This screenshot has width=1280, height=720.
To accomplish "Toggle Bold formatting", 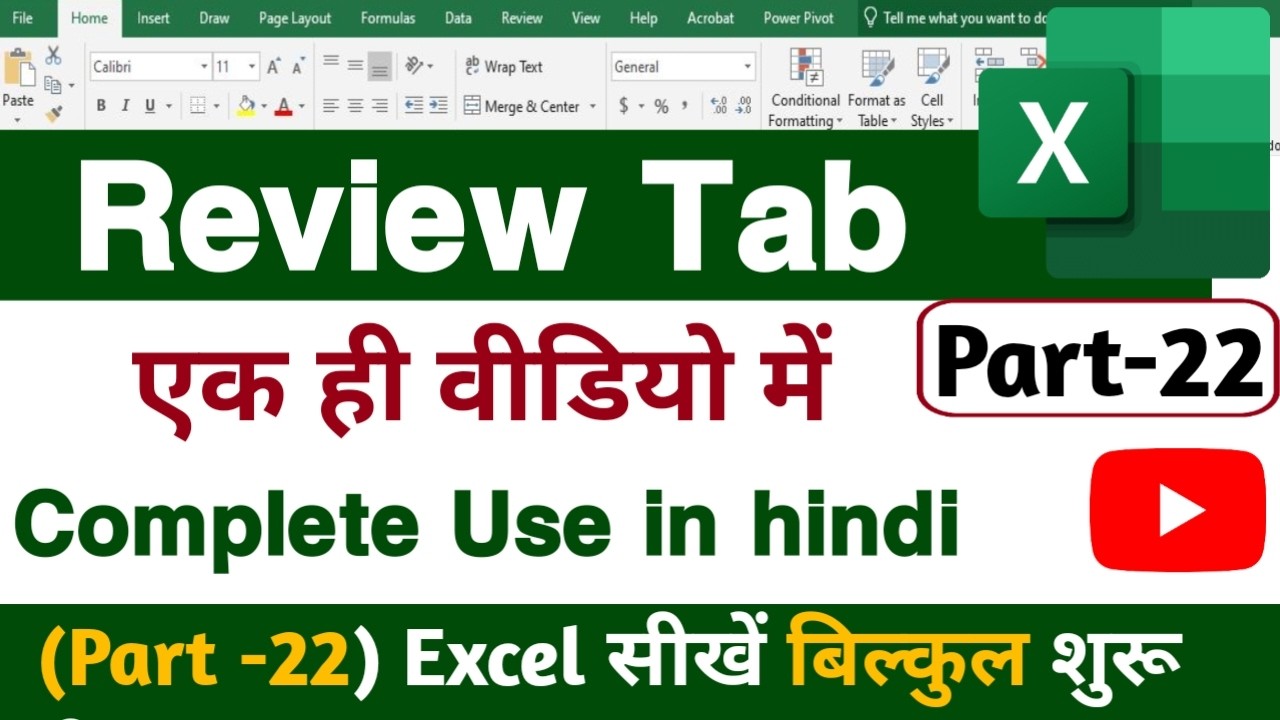I will [101, 105].
